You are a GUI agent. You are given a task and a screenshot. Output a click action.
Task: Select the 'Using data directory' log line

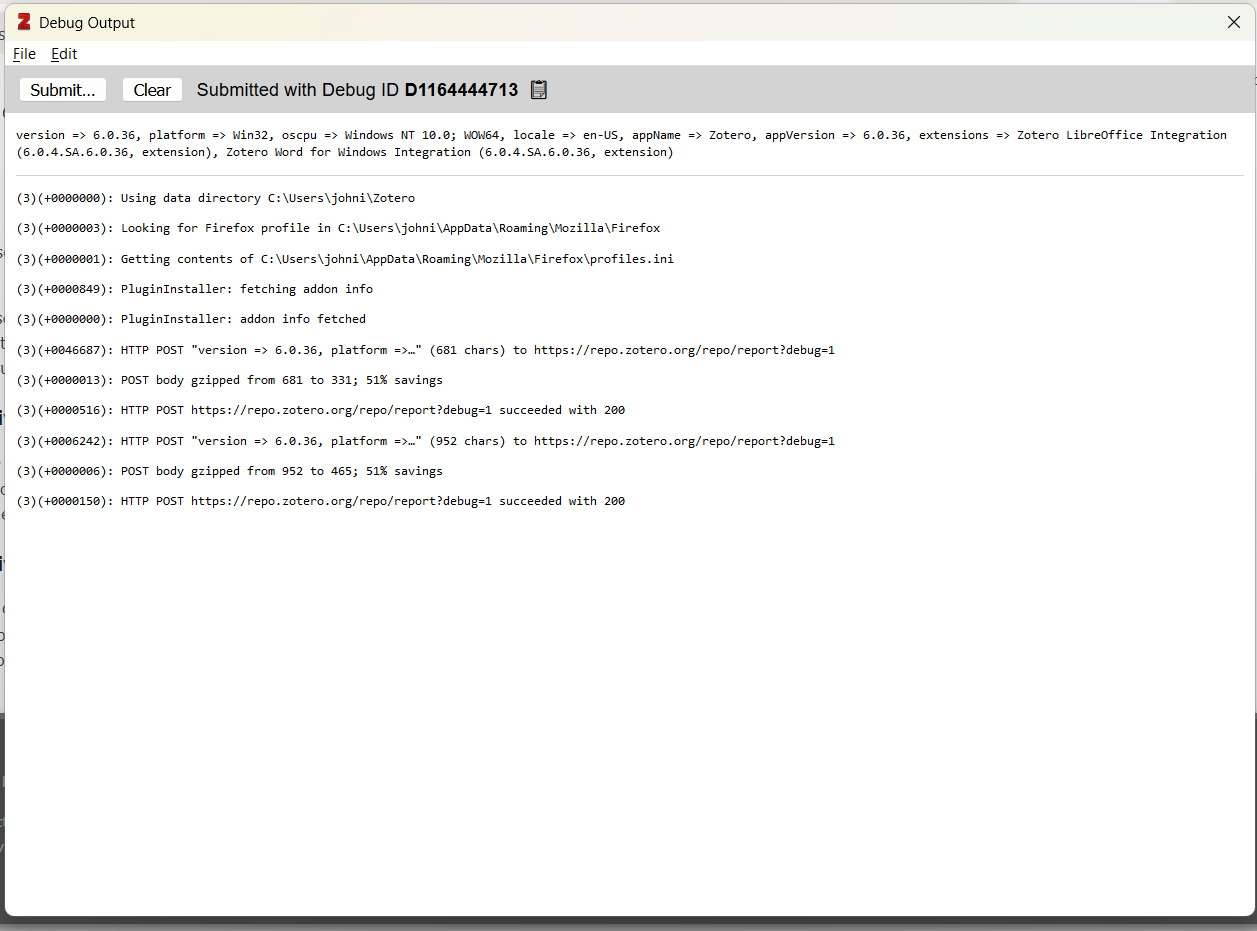click(215, 198)
